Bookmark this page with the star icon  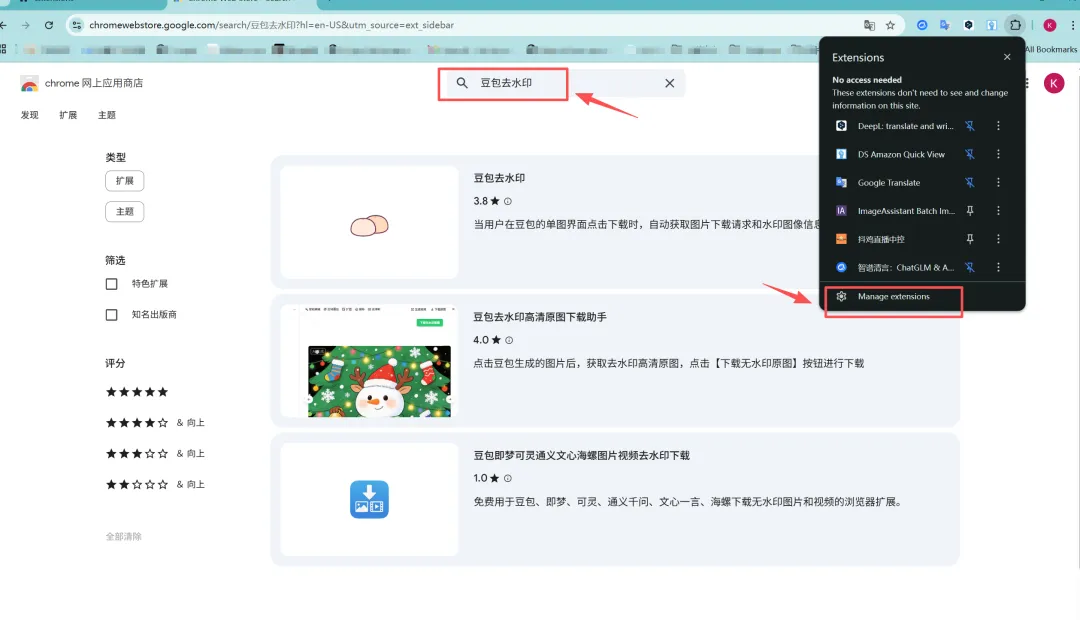[890, 25]
